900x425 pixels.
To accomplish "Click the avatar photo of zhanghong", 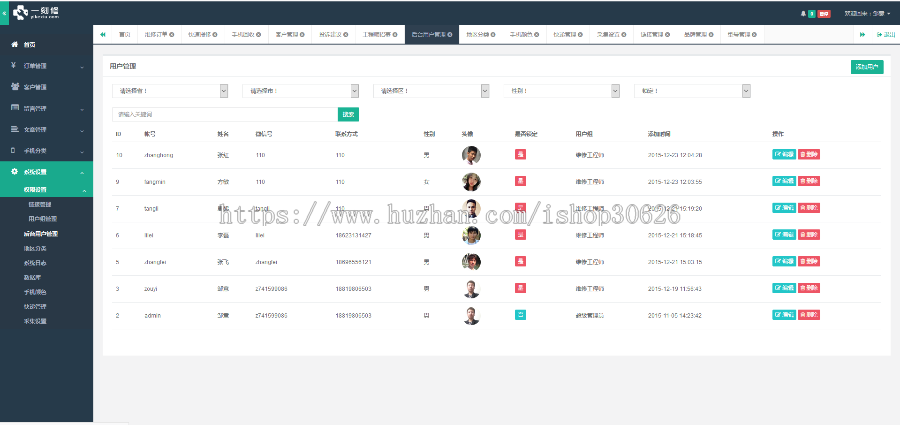I will (x=471, y=154).
